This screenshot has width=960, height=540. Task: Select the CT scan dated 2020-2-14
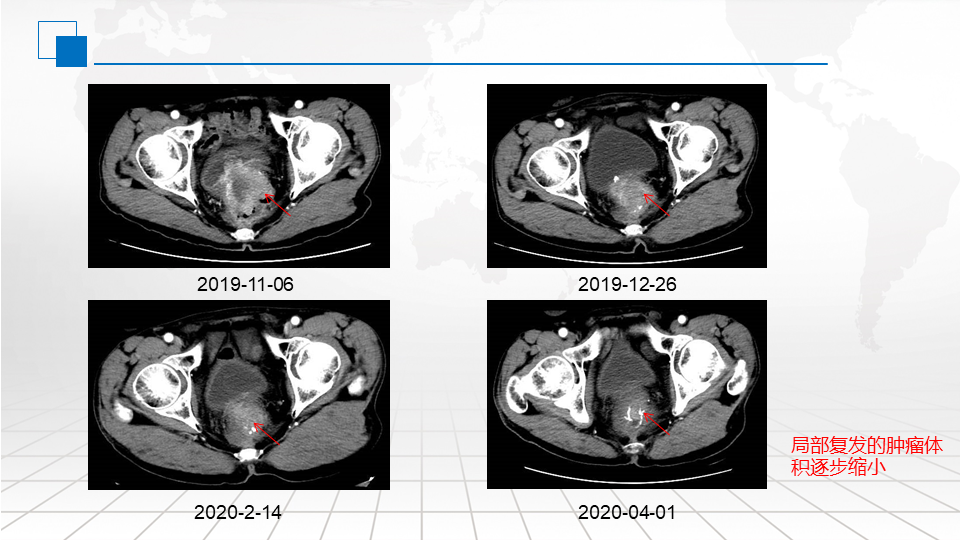coord(239,395)
